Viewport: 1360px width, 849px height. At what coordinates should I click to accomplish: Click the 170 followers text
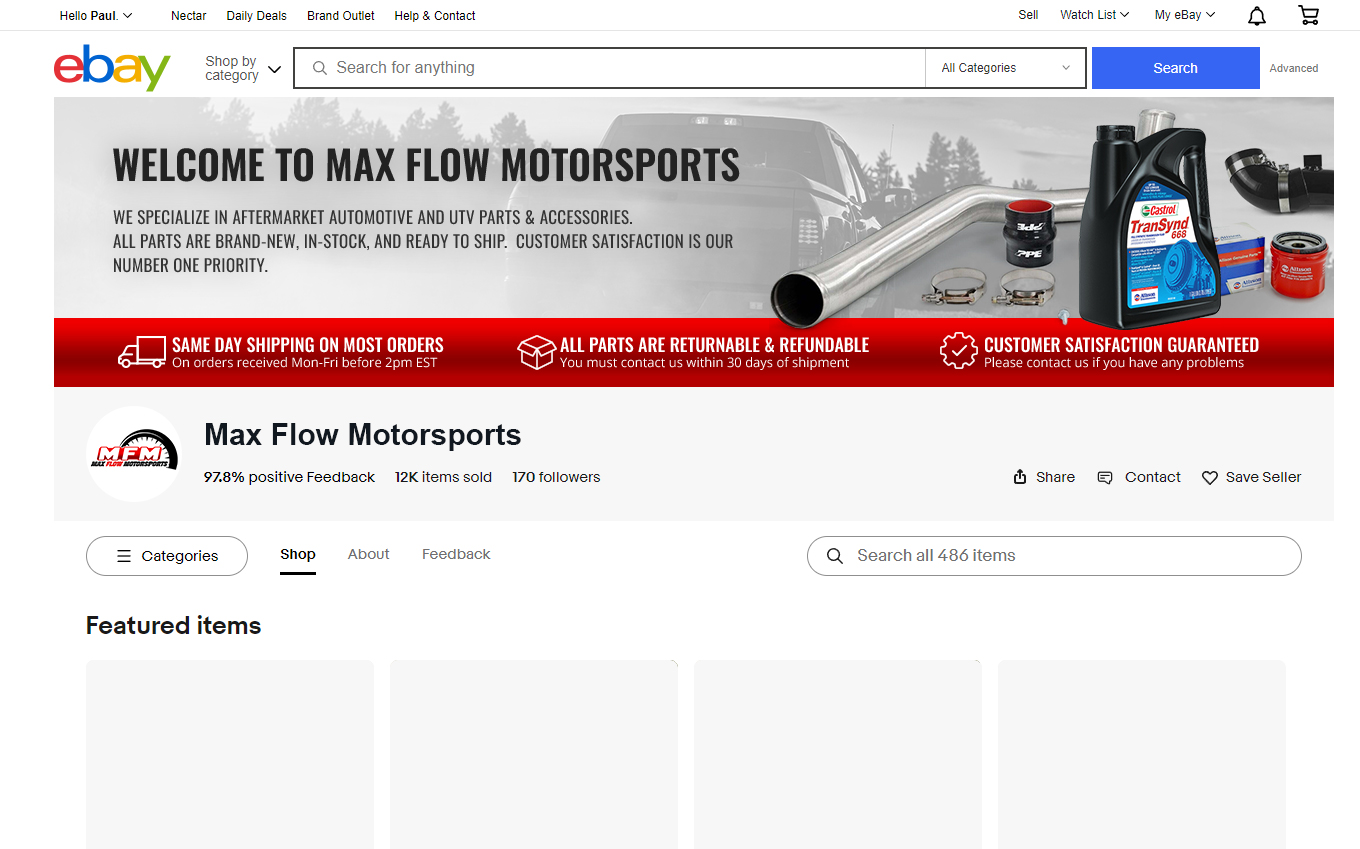[556, 477]
